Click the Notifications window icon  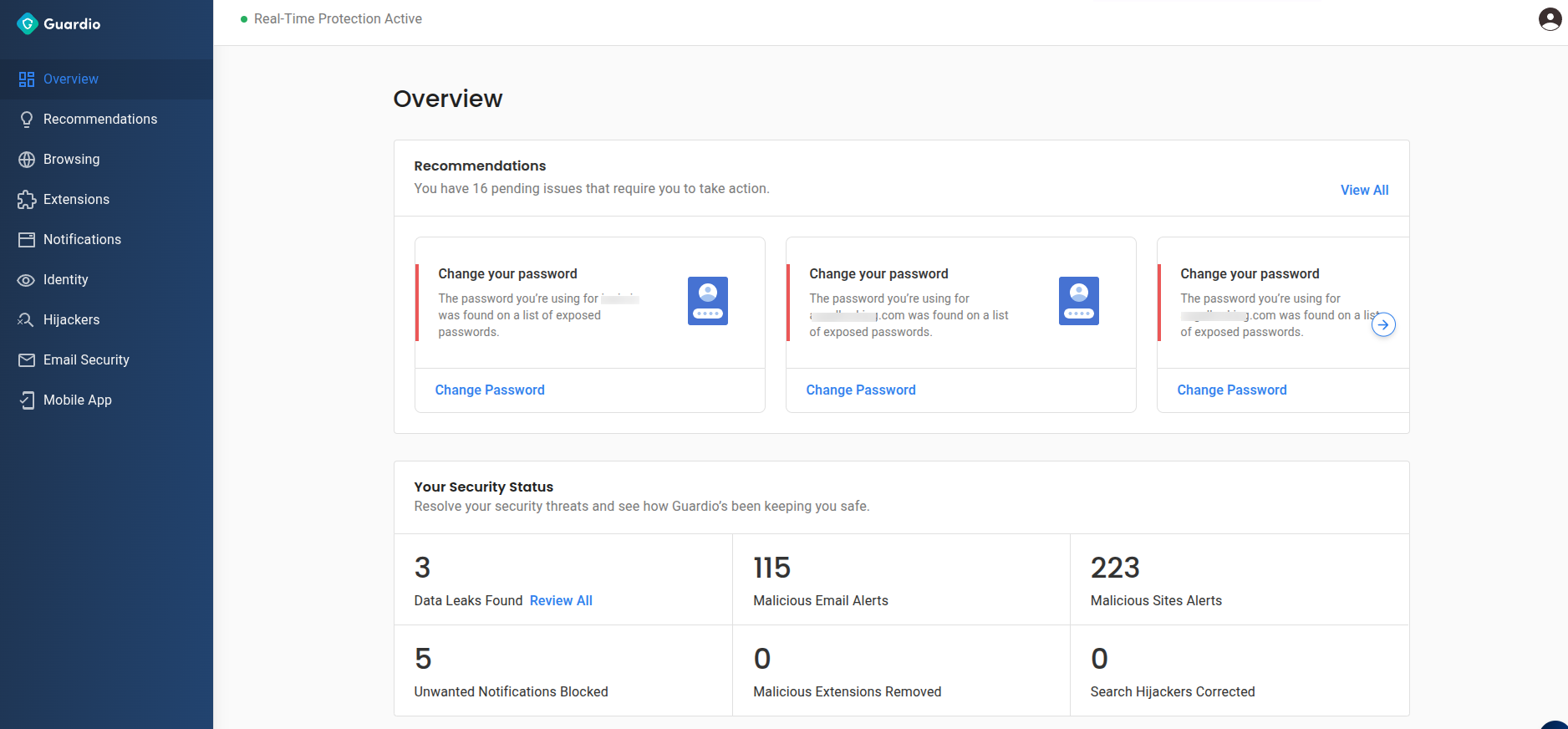27,240
